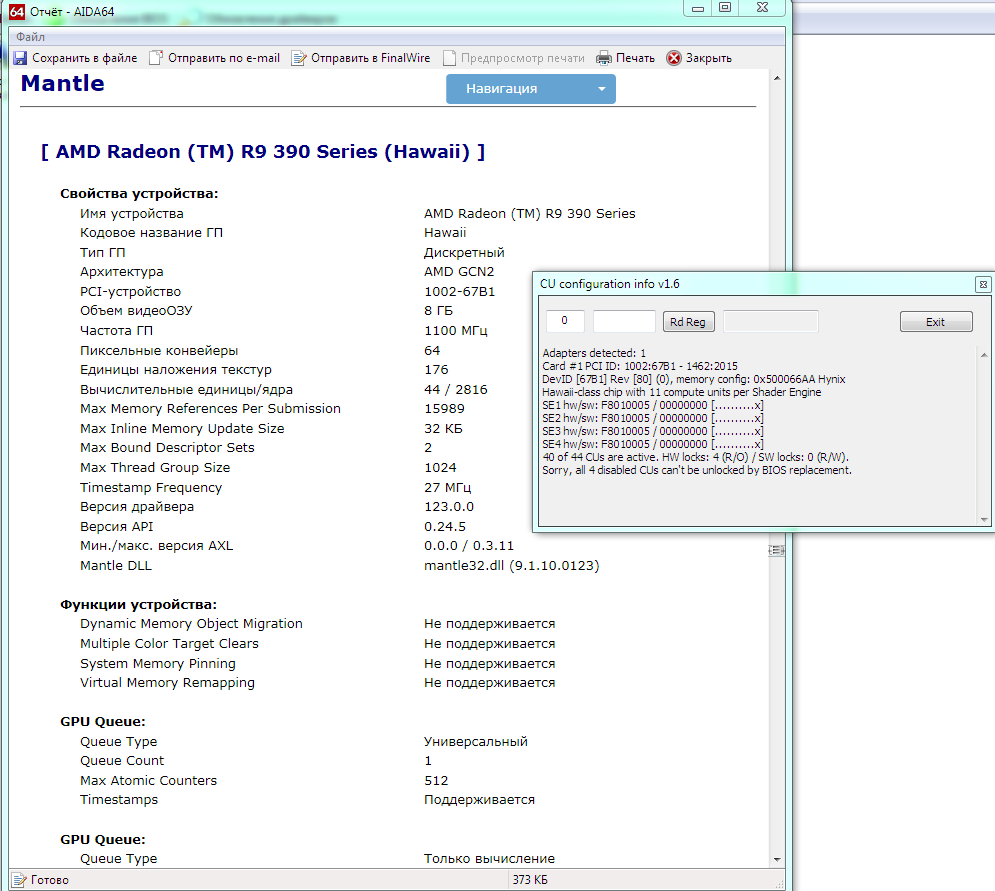Click CU info log scrollbar down arrow
Image resolution: width=995 pixels, height=891 pixels.
984,520
